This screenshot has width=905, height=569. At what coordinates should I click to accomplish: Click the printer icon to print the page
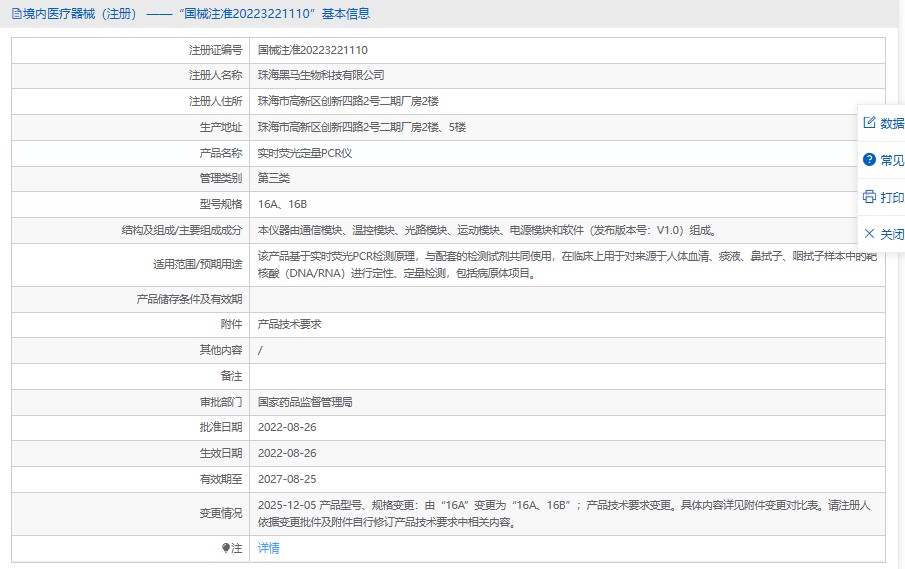pos(869,197)
